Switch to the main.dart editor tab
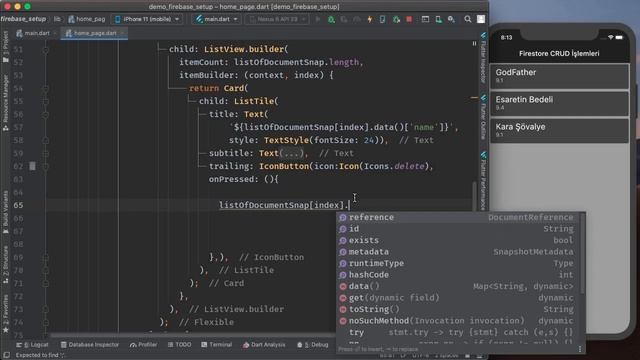 (x=36, y=33)
